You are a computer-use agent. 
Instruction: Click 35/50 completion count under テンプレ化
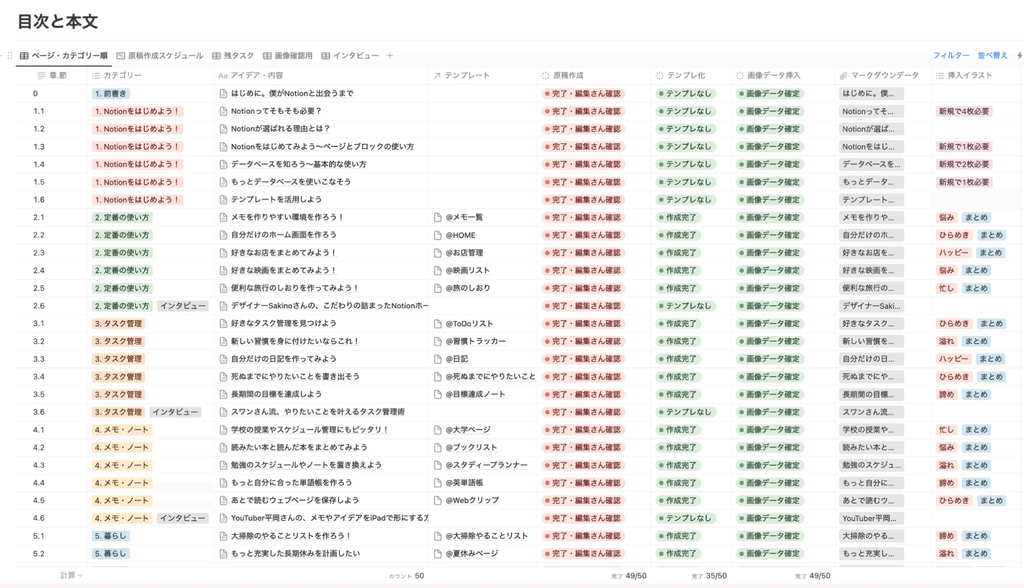click(709, 576)
